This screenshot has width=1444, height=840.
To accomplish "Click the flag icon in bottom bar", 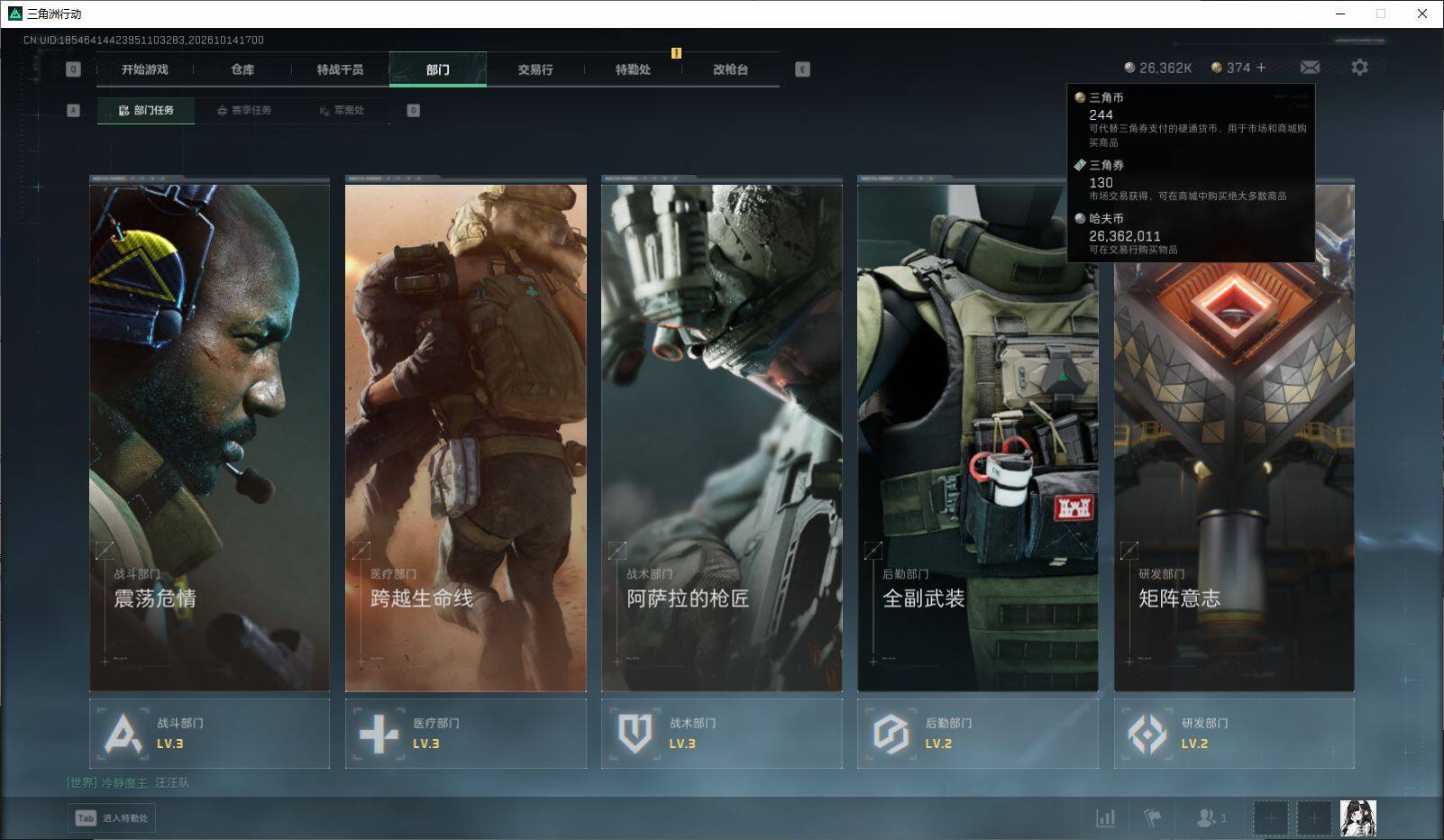I will tap(1152, 818).
